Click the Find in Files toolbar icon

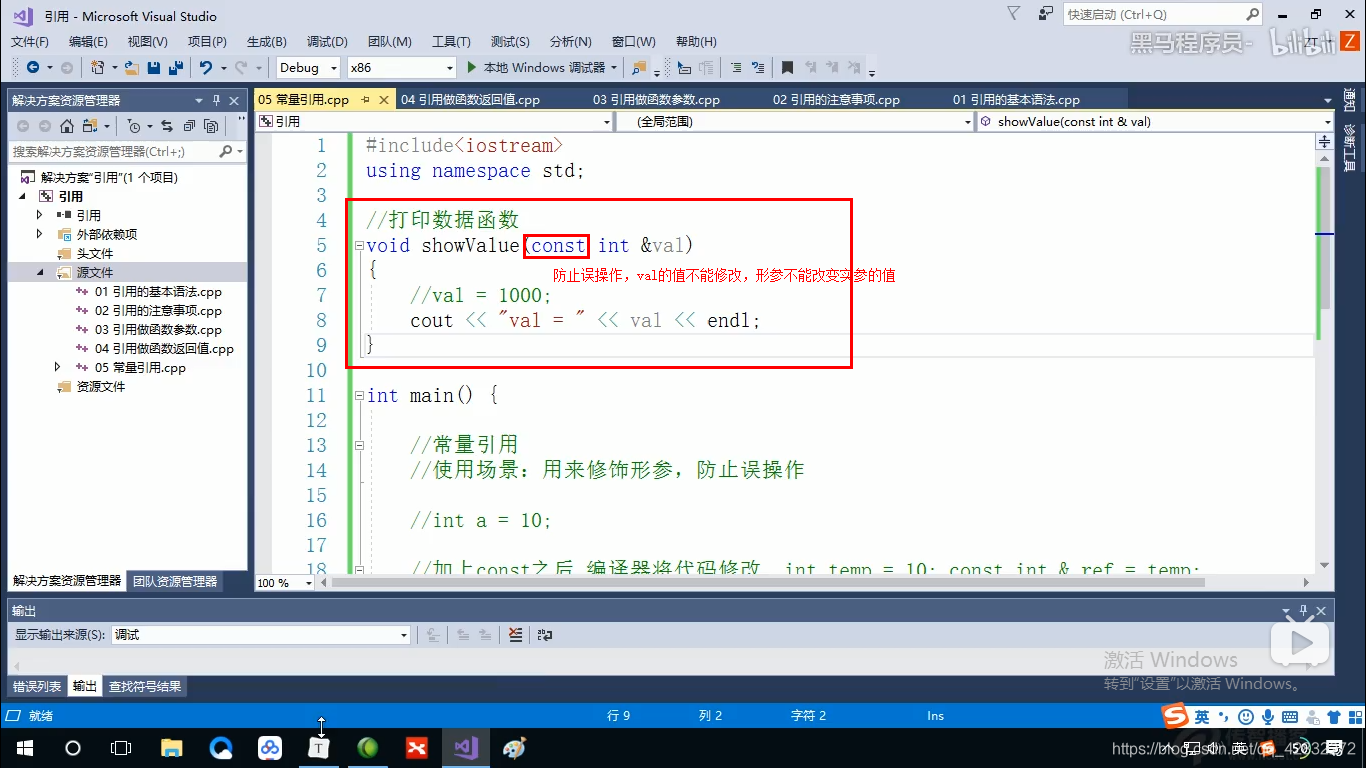tap(639, 68)
